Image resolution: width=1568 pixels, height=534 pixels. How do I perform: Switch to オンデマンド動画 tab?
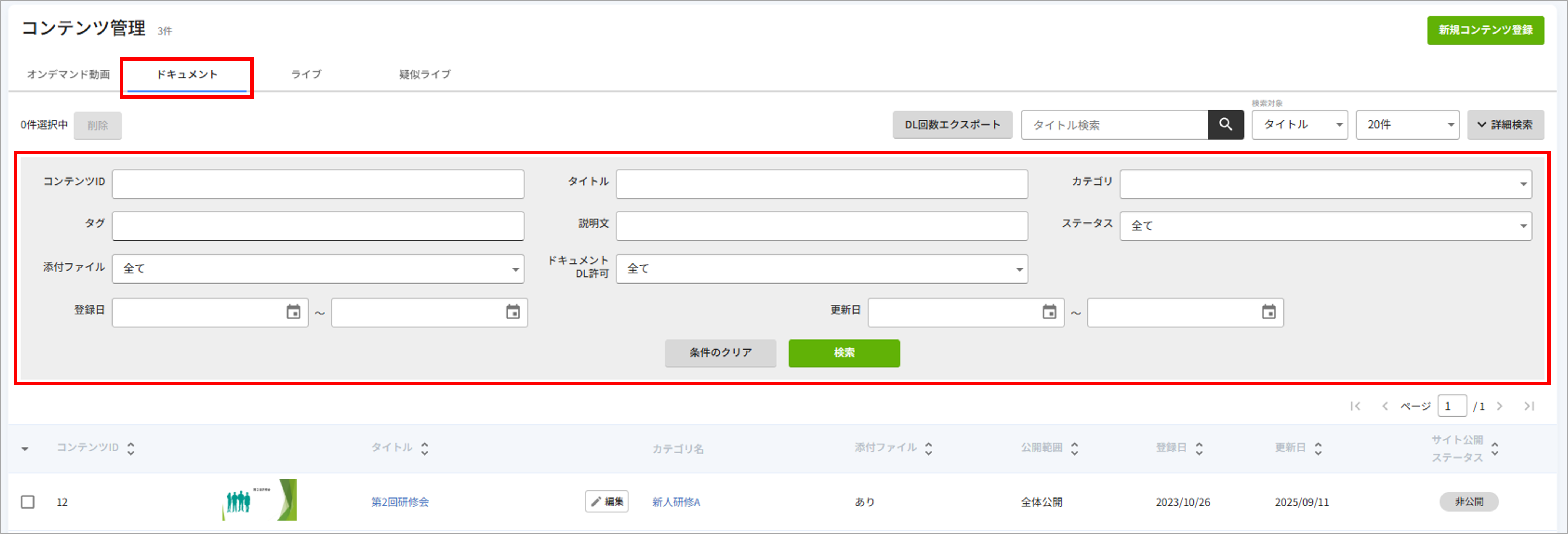click(x=68, y=74)
